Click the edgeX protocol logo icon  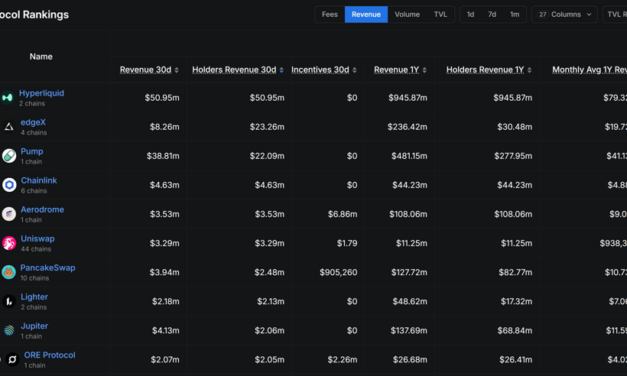coord(9,127)
